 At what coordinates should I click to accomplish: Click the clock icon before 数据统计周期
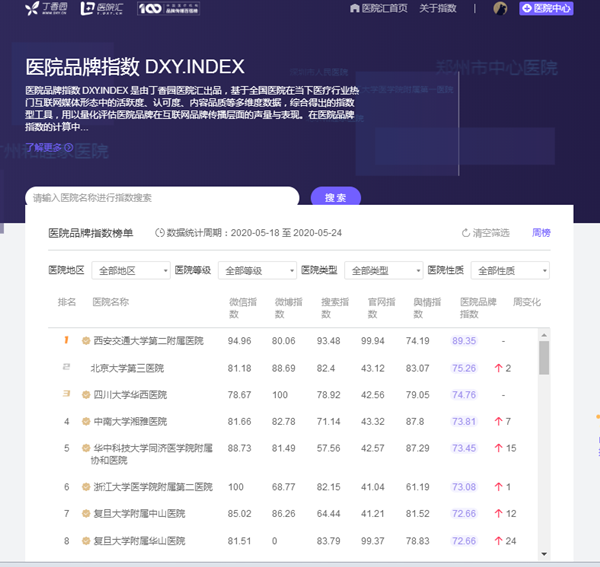pyautogui.click(x=160, y=233)
